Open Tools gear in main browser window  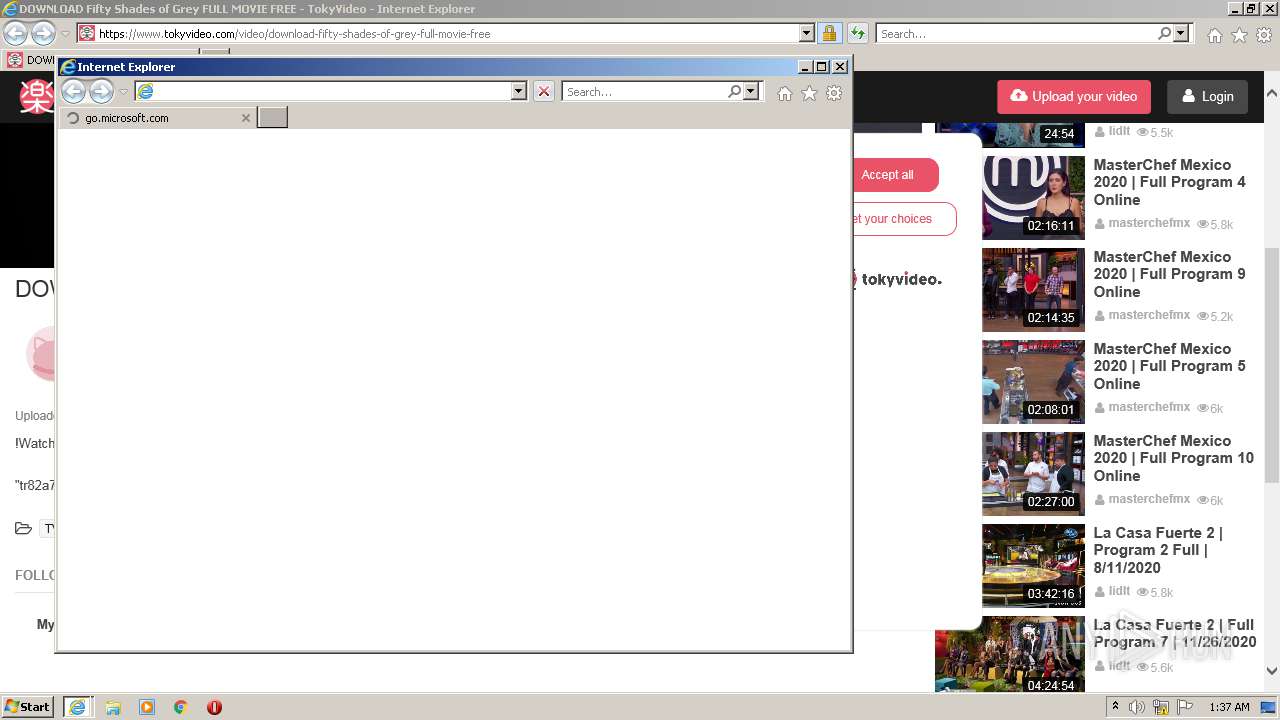[x=1264, y=35]
